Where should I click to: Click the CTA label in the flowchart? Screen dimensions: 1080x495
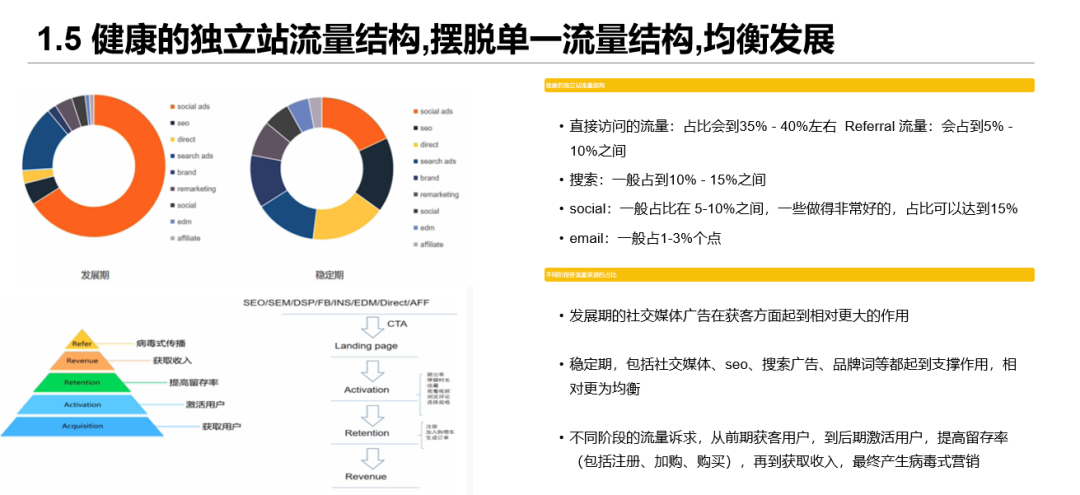point(396,324)
